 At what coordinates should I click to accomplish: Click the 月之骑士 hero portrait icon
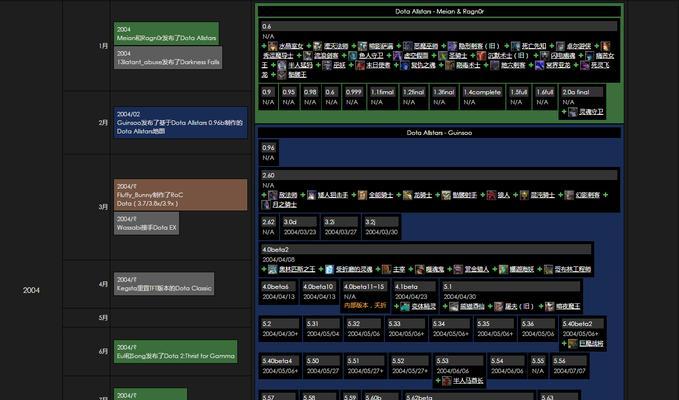point(266,204)
